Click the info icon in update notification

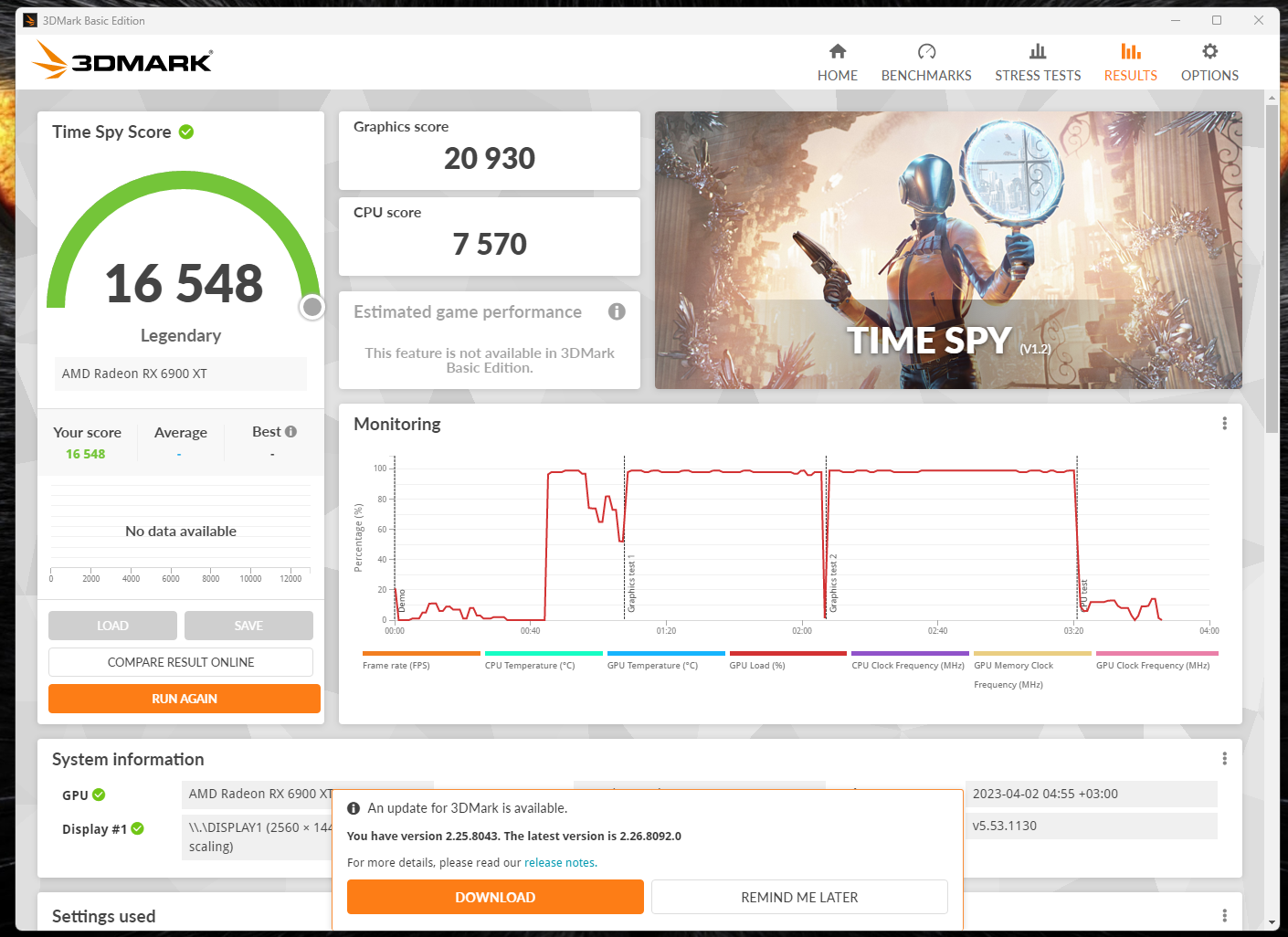click(x=354, y=808)
